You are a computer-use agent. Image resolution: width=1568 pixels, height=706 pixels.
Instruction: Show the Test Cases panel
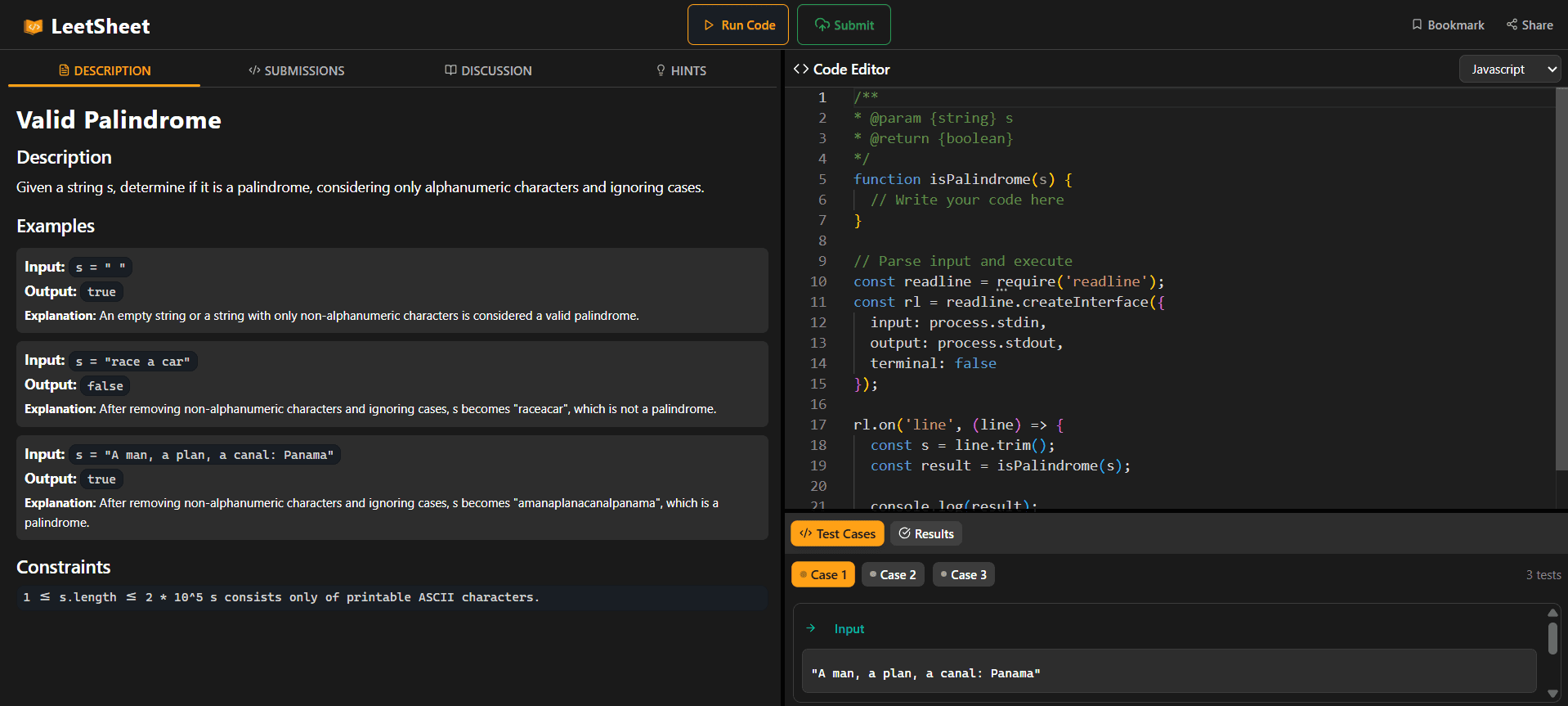[837, 533]
